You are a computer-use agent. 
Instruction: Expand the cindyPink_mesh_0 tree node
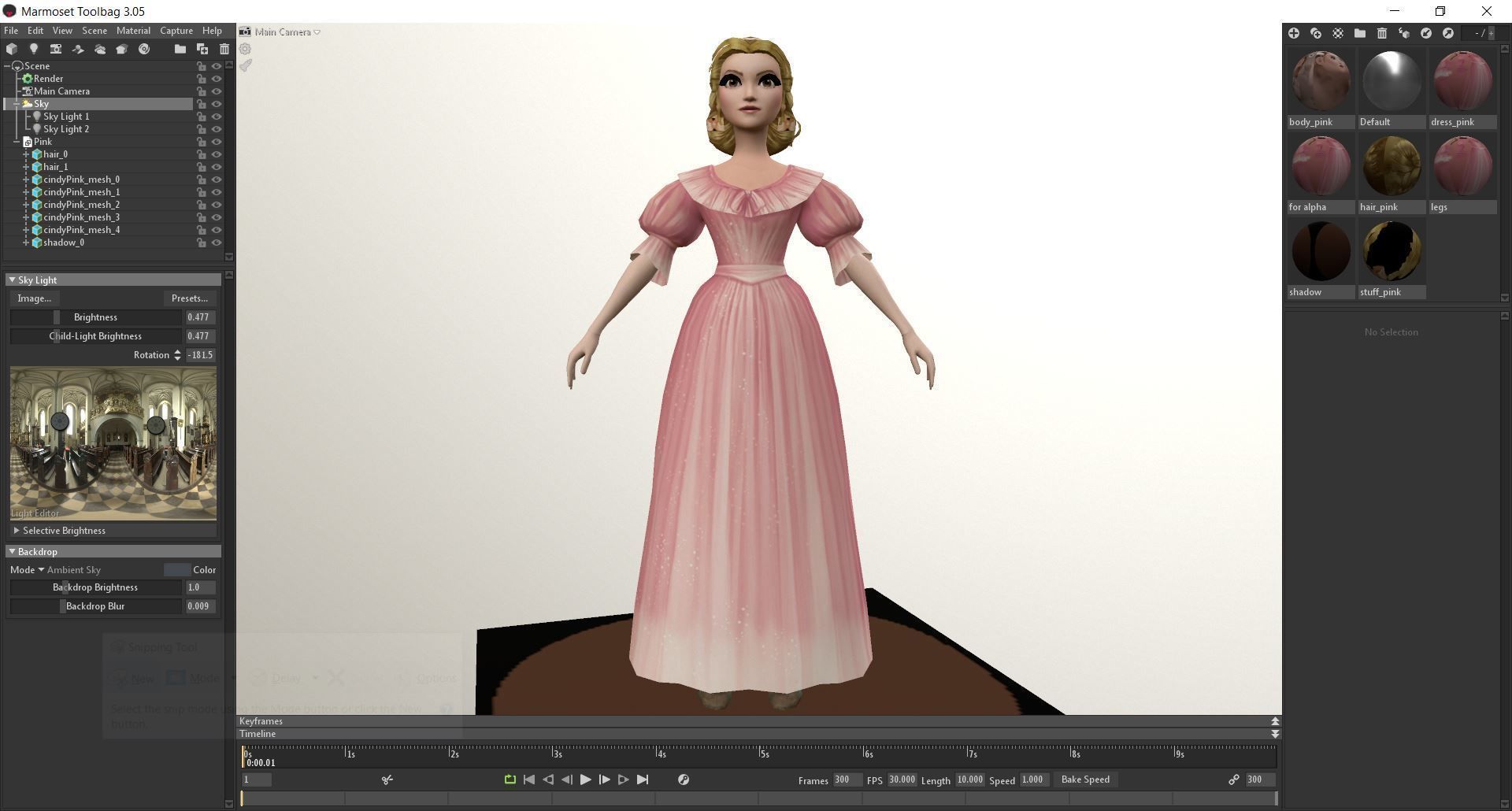(26, 180)
